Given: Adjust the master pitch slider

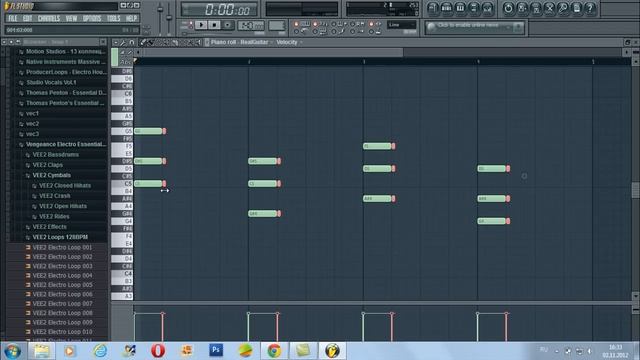Looking at the screenshot, I should click(169, 17).
